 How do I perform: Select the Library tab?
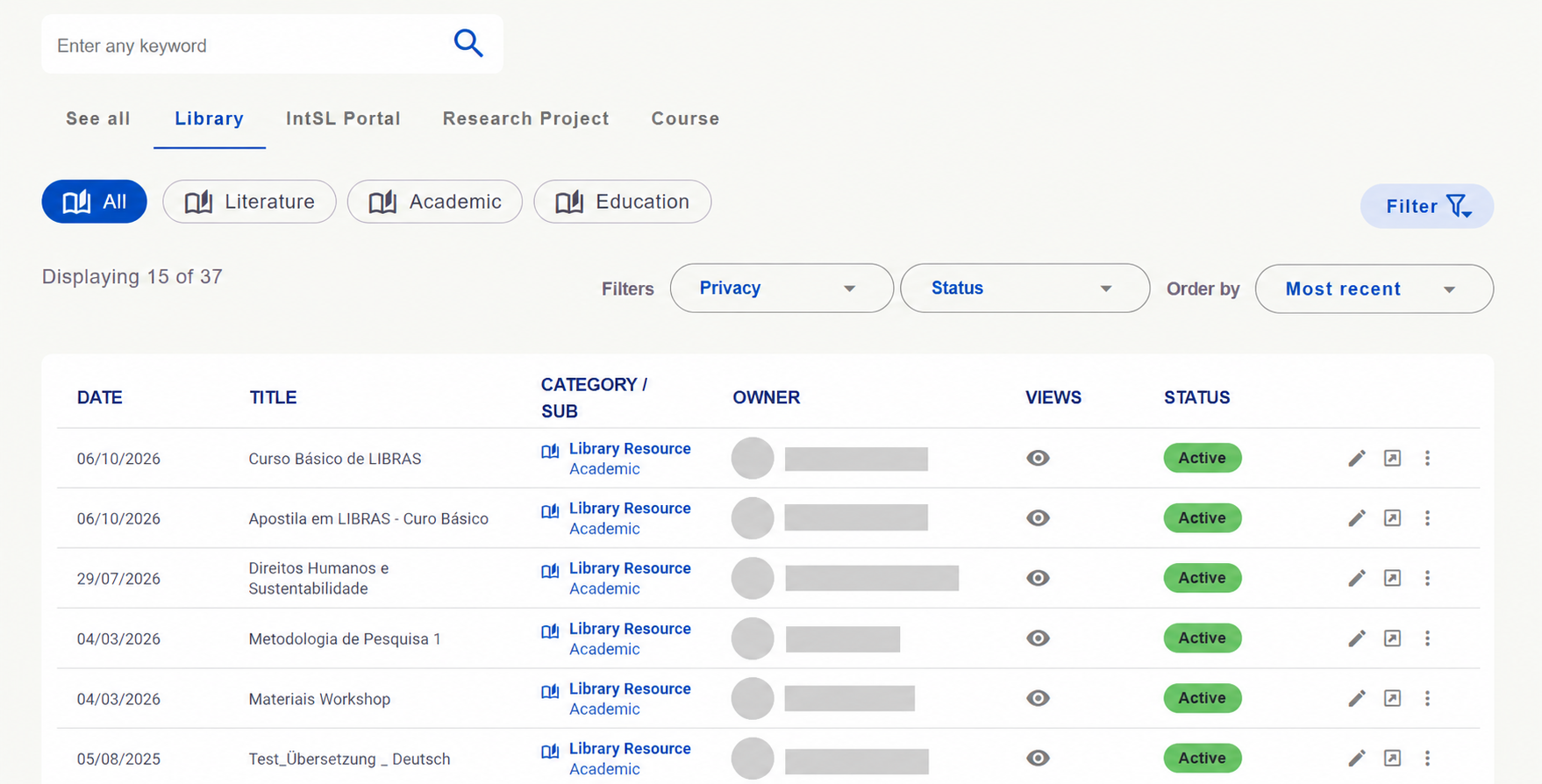[209, 118]
